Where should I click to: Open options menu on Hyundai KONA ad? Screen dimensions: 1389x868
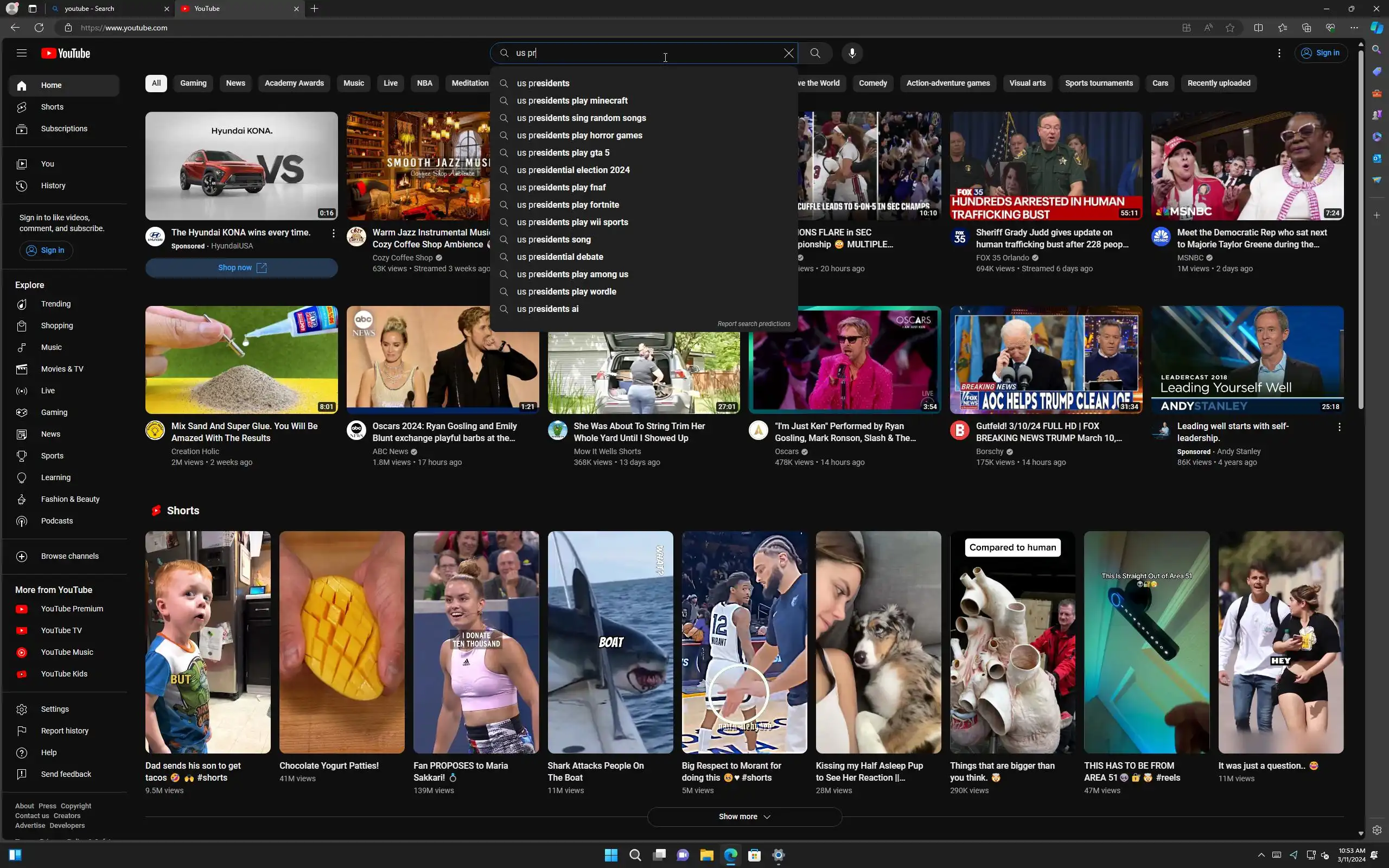334,233
